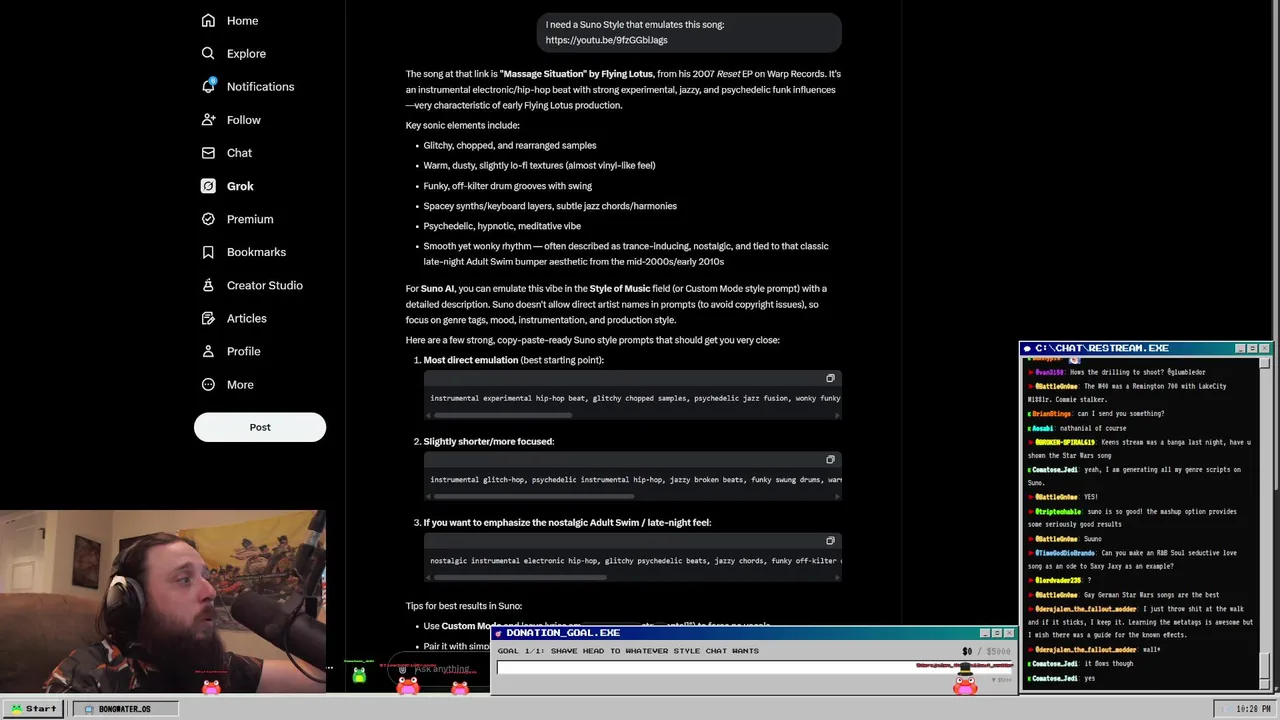Open Chat from sidebar
The image size is (1280, 720).
(227, 152)
